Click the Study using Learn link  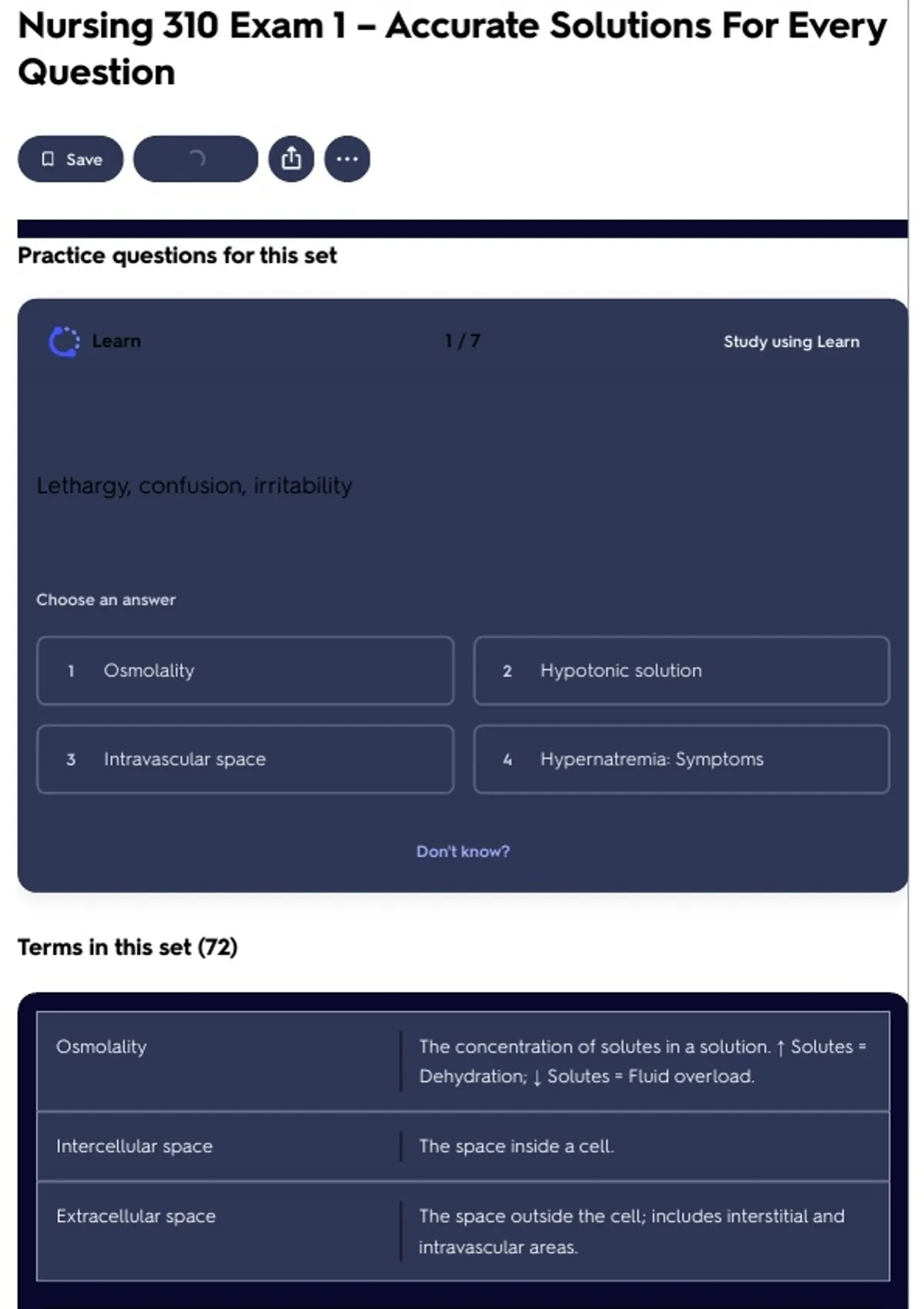pyautogui.click(x=791, y=342)
